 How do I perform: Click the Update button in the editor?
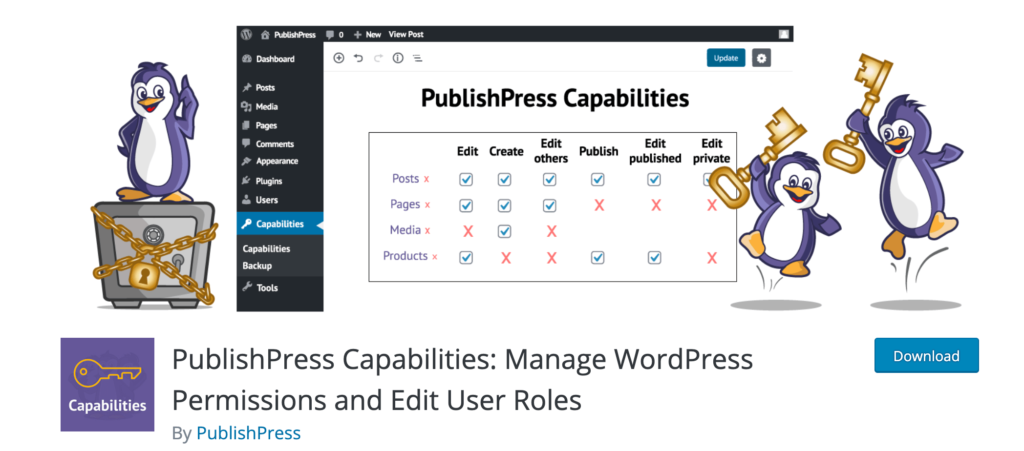tap(726, 57)
